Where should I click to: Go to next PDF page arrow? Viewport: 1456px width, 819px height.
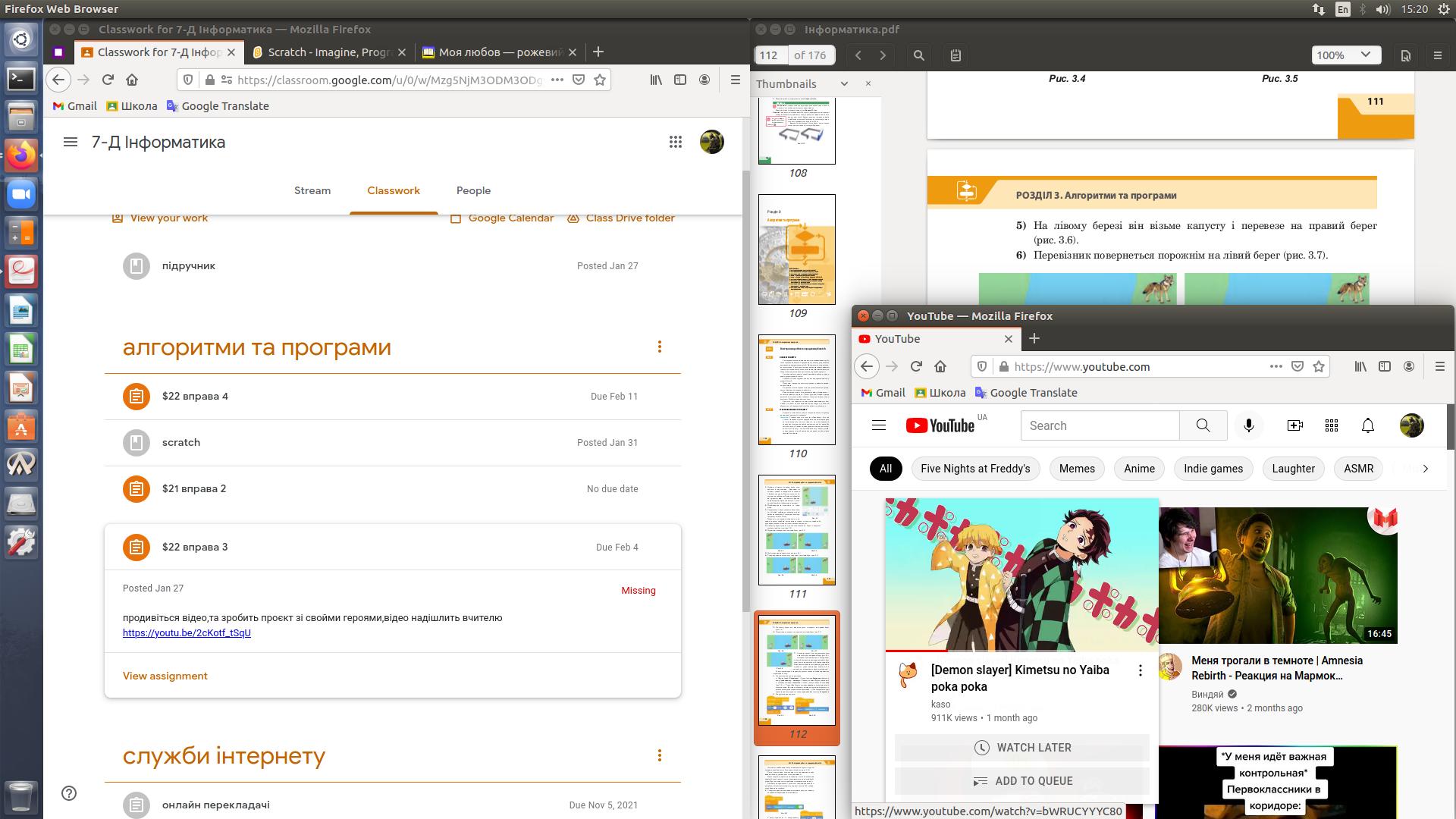tap(883, 55)
